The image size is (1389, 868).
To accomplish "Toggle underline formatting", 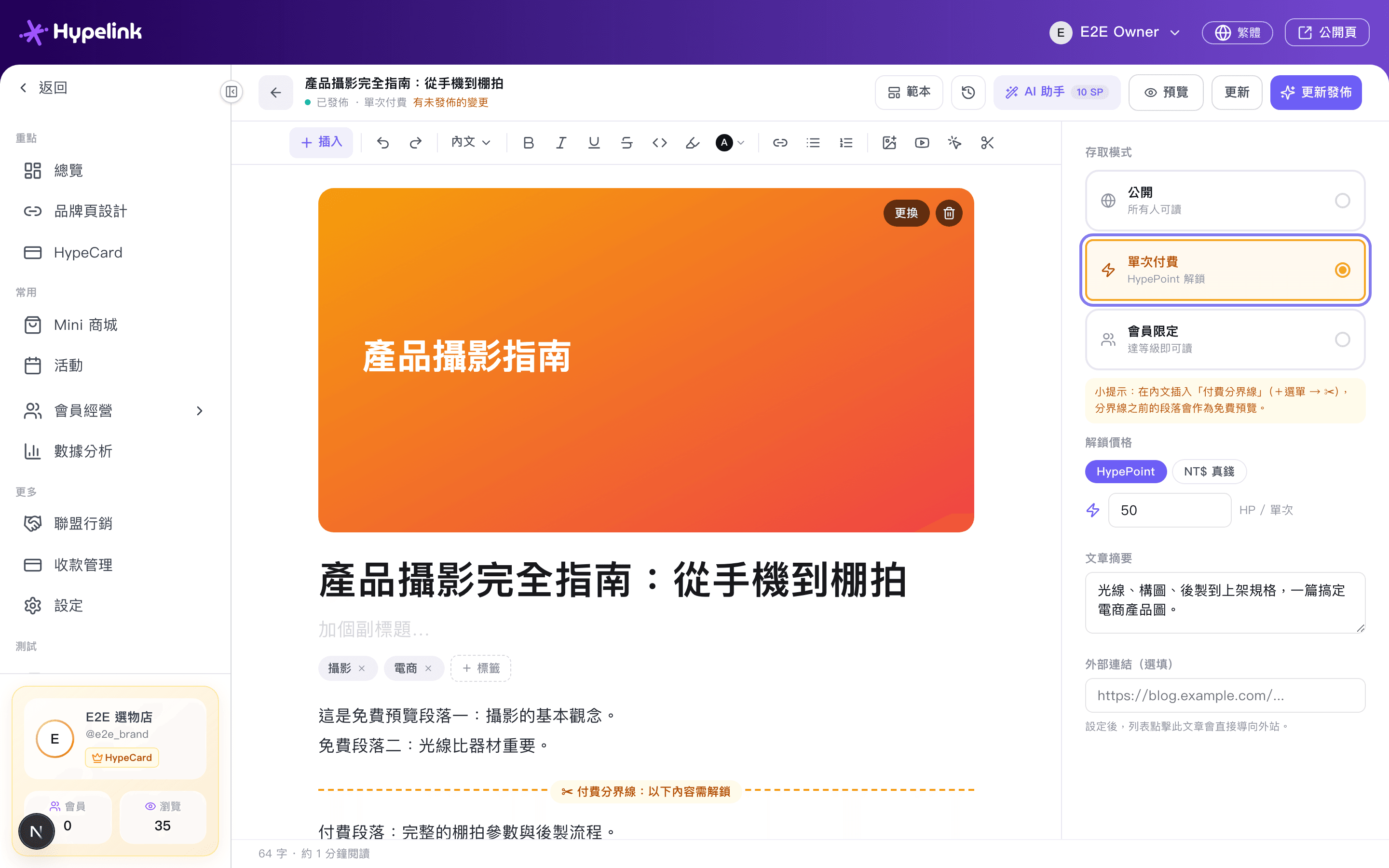I will (x=594, y=142).
